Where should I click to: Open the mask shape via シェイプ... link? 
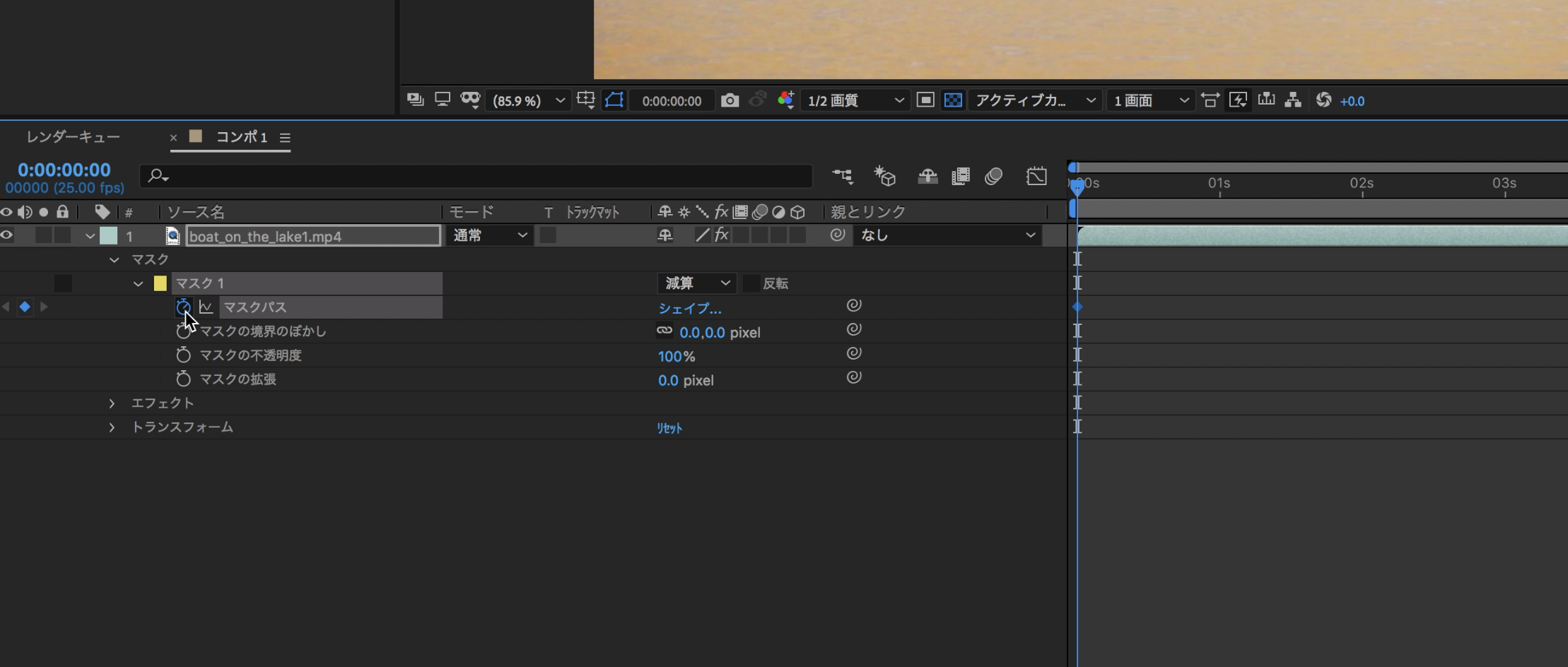tap(689, 308)
